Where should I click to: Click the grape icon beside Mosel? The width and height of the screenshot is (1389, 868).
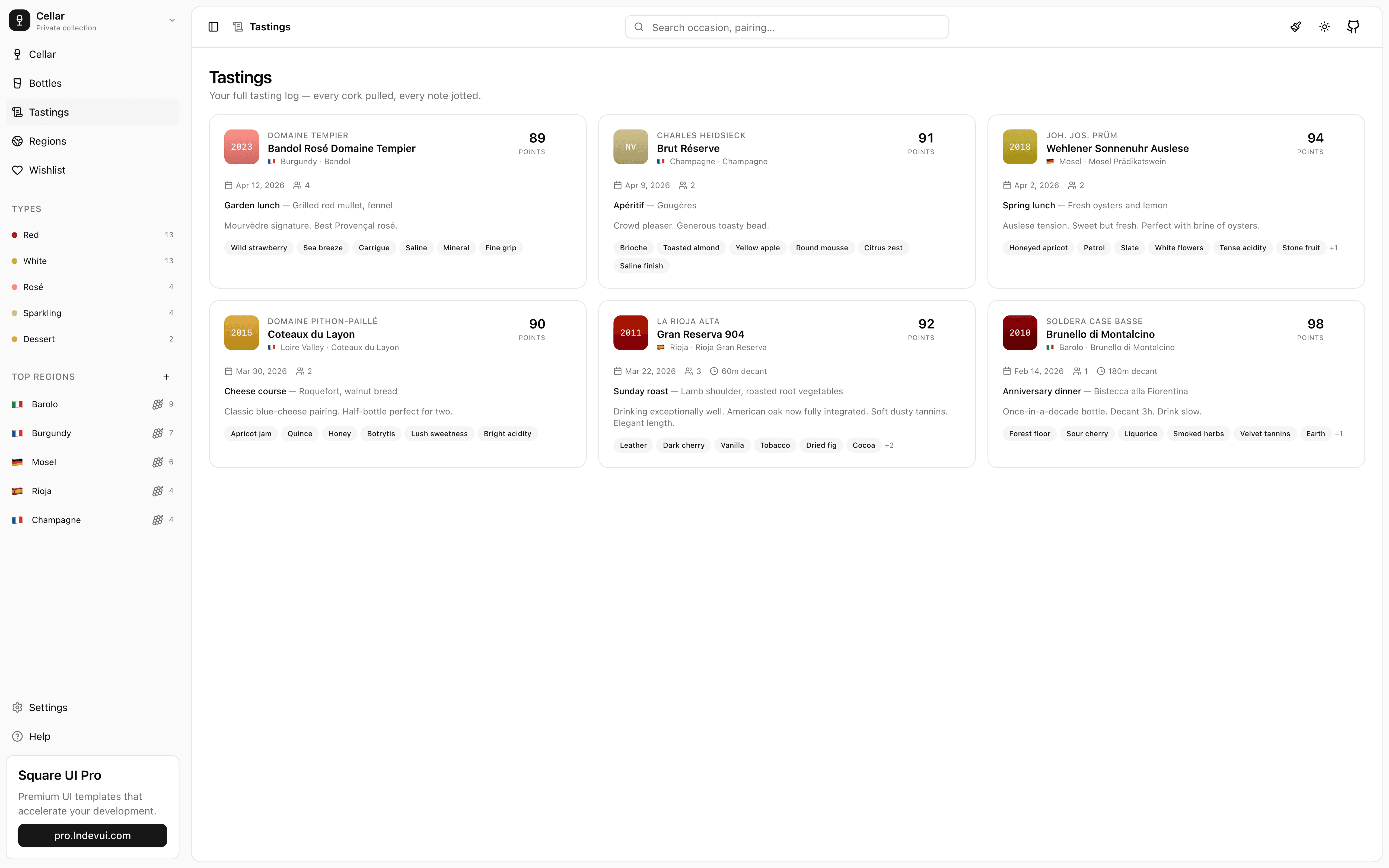point(158,462)
